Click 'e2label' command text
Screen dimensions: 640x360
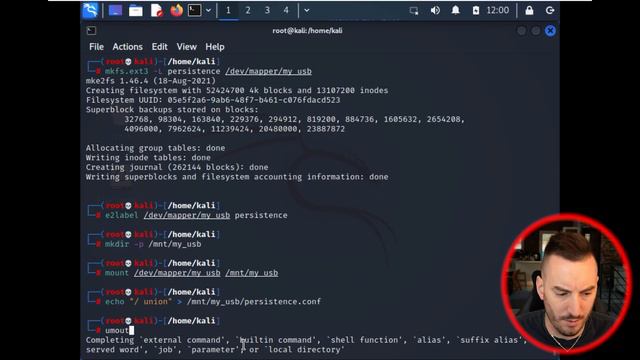(x=122, y=215)
